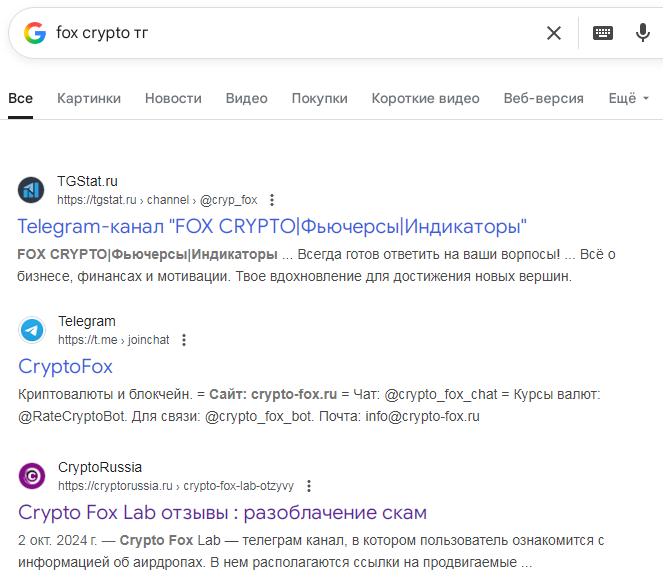This screenshot has width=663, height=587.
Task: Select the 'Все' results tab
Action: pyautogui.click(x=20, y=99)
